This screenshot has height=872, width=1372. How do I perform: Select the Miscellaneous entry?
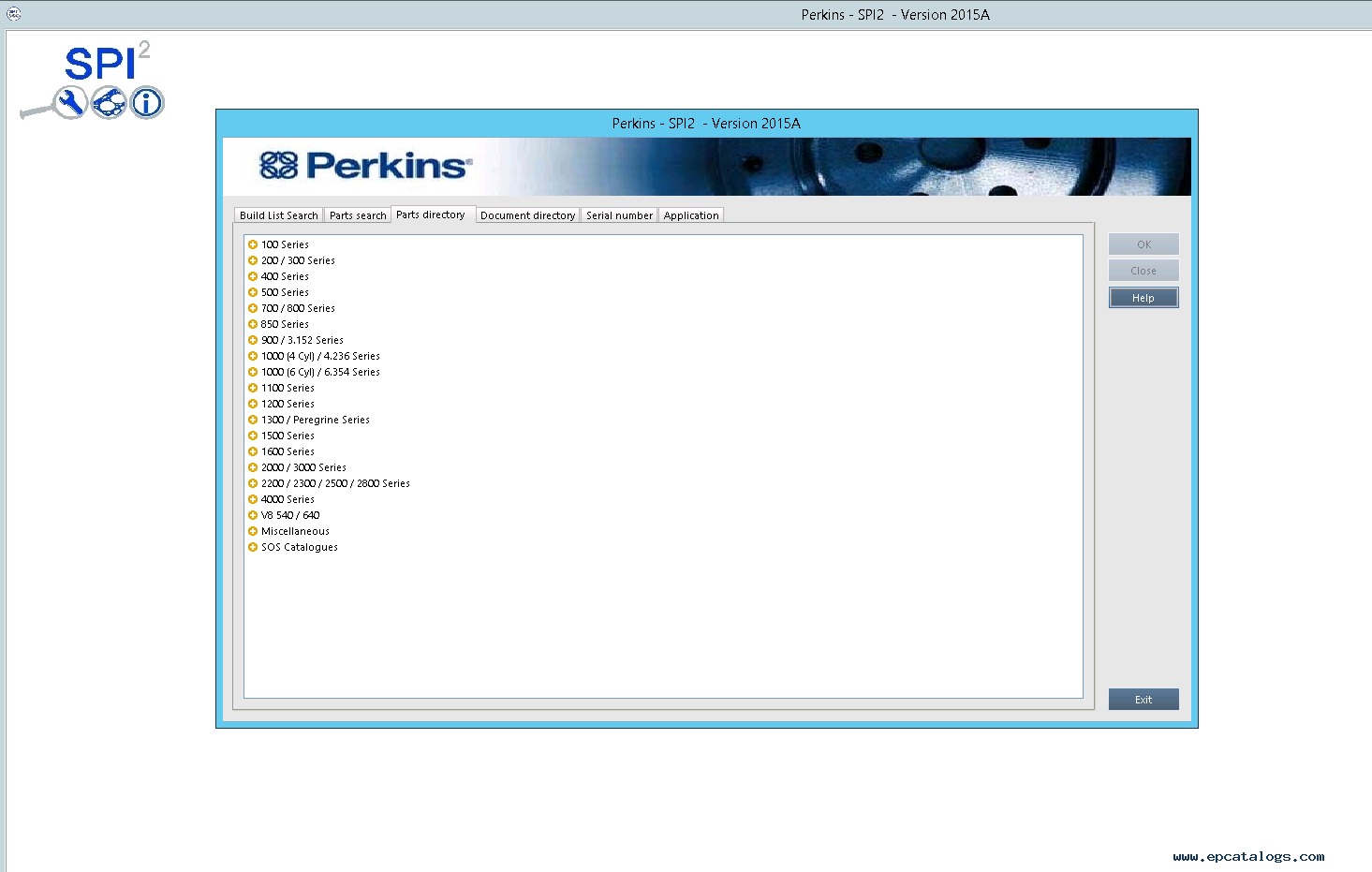[x=295, y=531]
